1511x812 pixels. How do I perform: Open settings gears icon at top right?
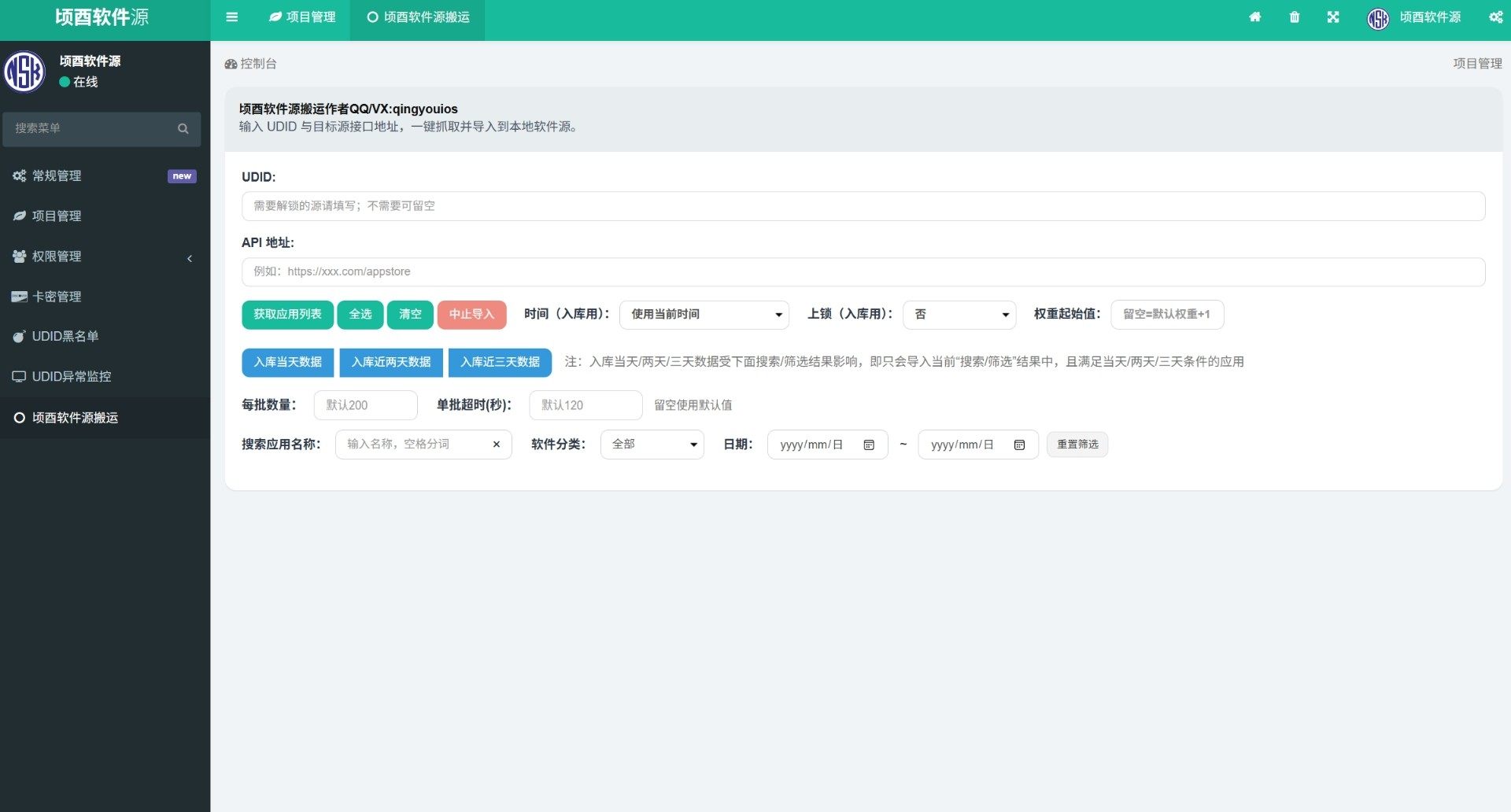[x=1495, y=17]
